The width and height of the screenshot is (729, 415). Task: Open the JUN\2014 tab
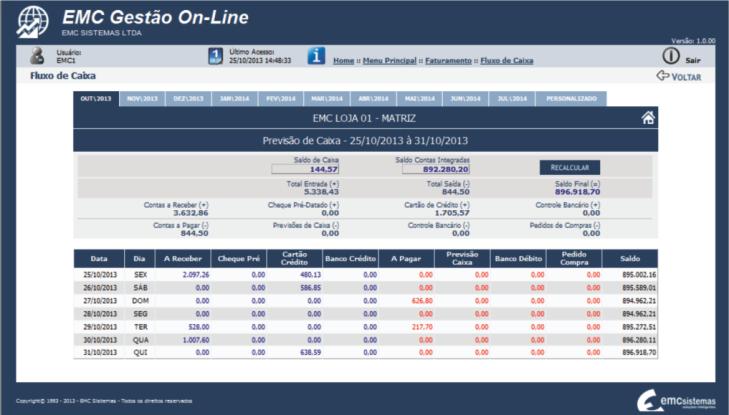point(465,99)
